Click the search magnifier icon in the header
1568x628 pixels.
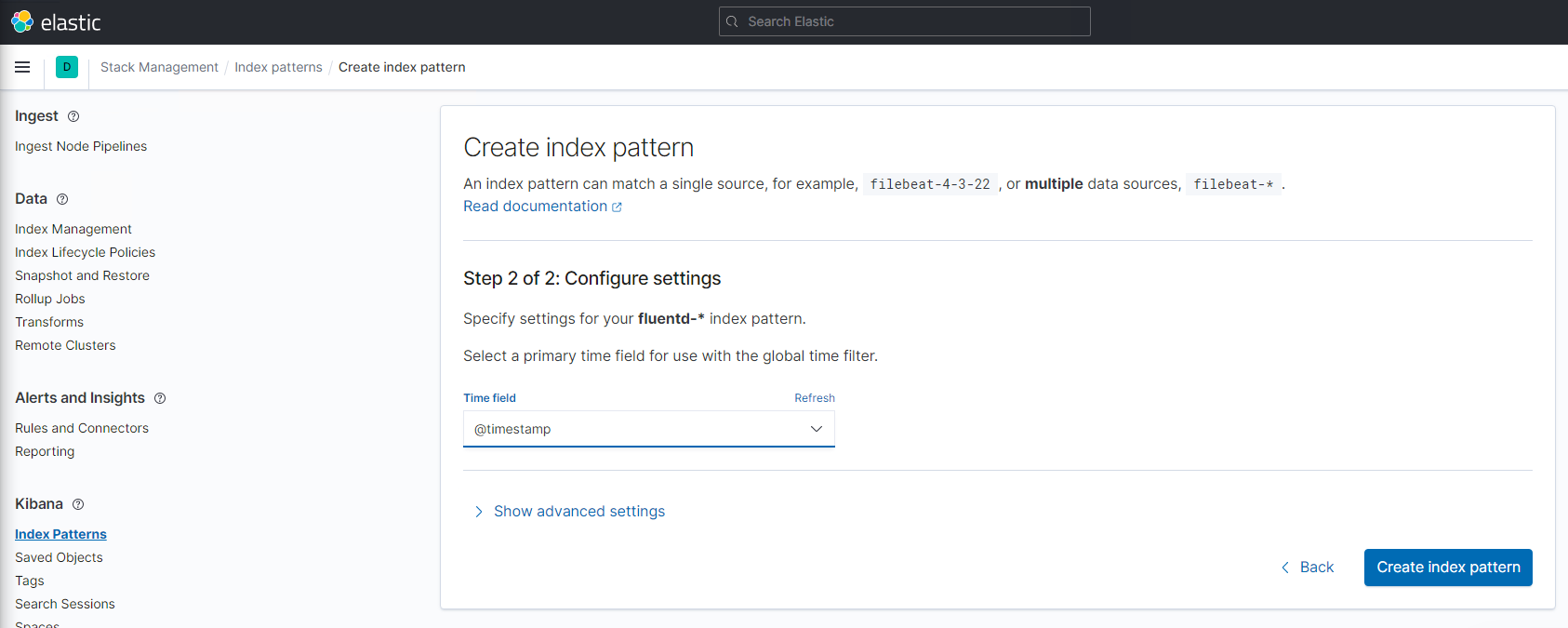coord(732,21)
